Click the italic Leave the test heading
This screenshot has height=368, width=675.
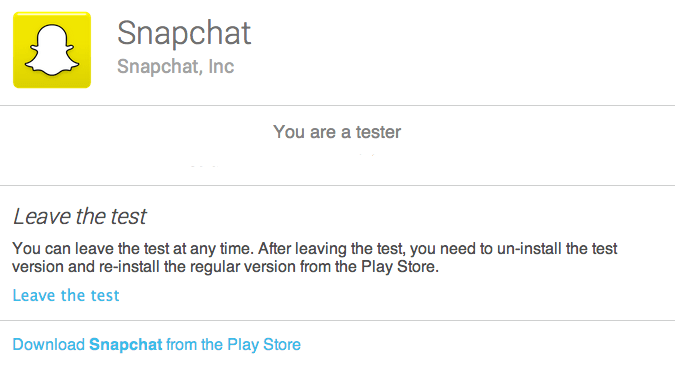point(80,216)
